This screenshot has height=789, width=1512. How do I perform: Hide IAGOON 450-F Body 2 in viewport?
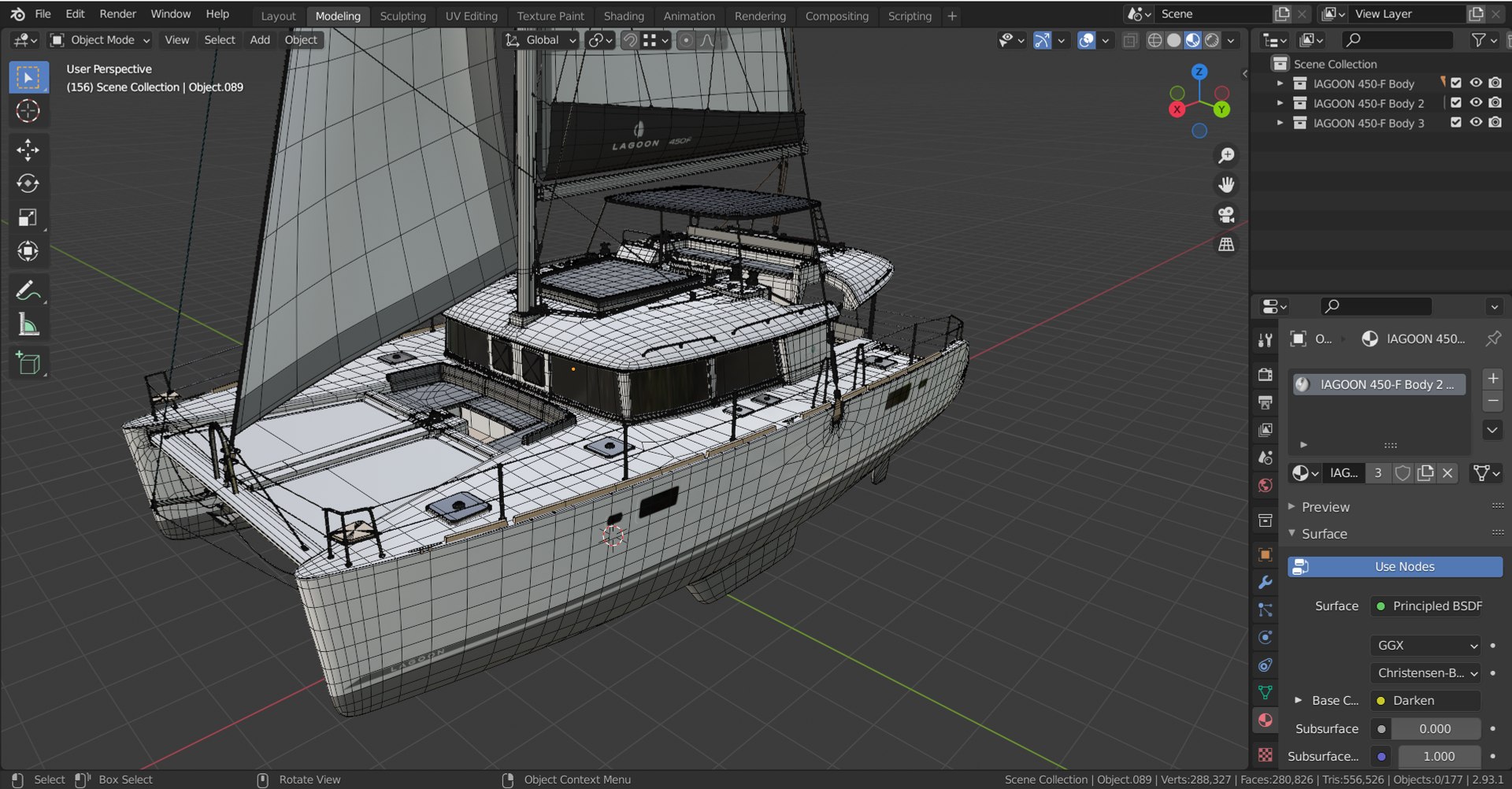coord(1476,102)
